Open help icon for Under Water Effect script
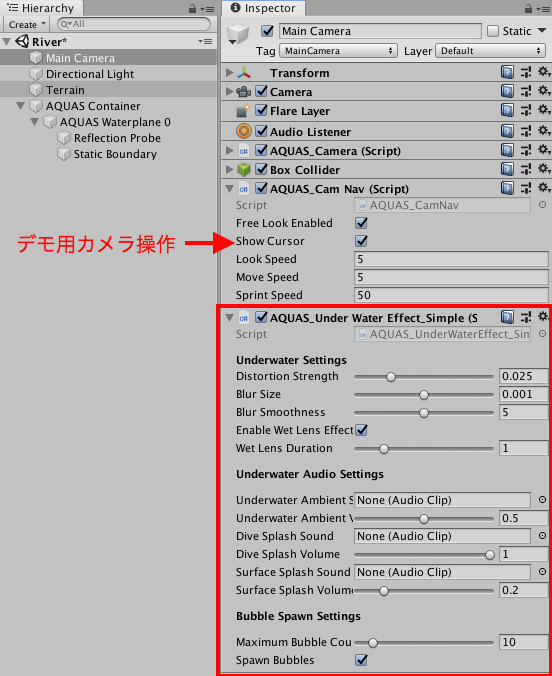The width and height of the screenshot is (552, 676). (507, 317)
